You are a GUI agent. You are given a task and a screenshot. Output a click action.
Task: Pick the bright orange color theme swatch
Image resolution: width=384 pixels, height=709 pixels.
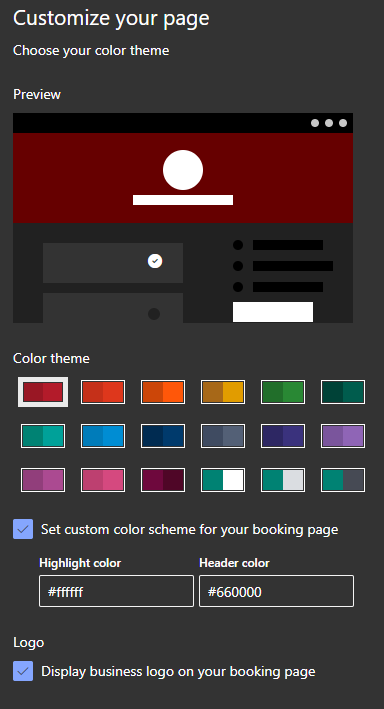click(x=163, y=392)
